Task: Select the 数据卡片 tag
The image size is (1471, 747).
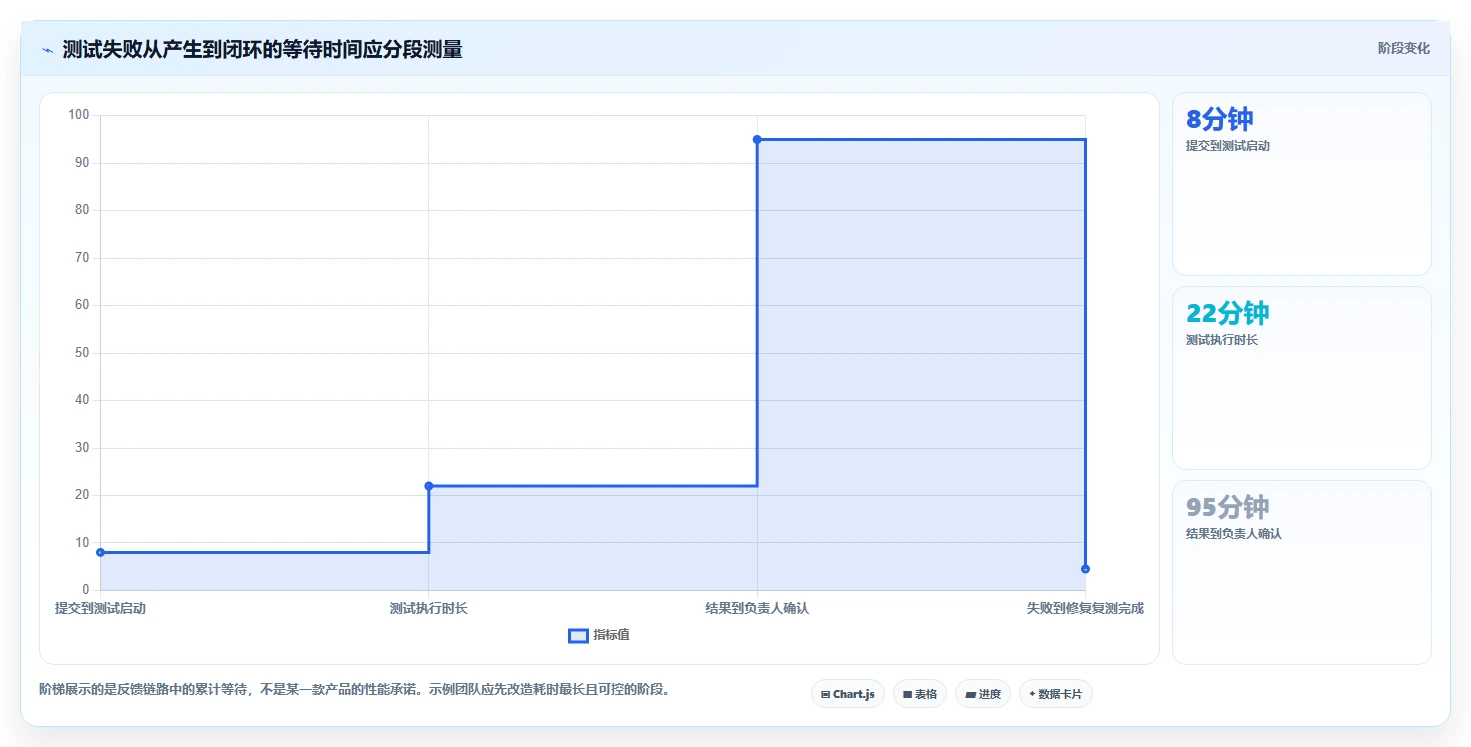Action: tap(1056, 693)
